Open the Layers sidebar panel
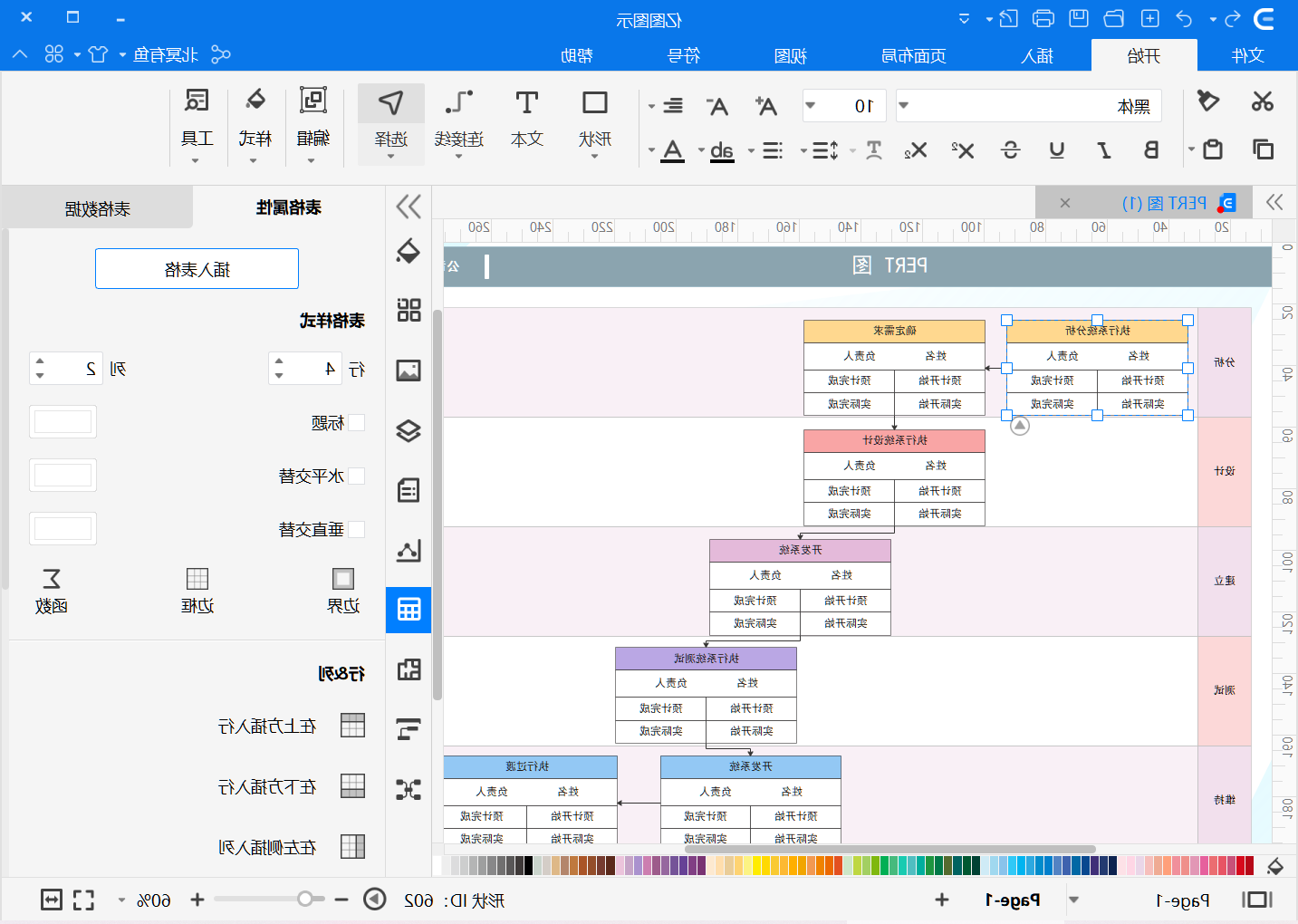The width and height of the screenshot is (1298, 924). coord(409,430)
